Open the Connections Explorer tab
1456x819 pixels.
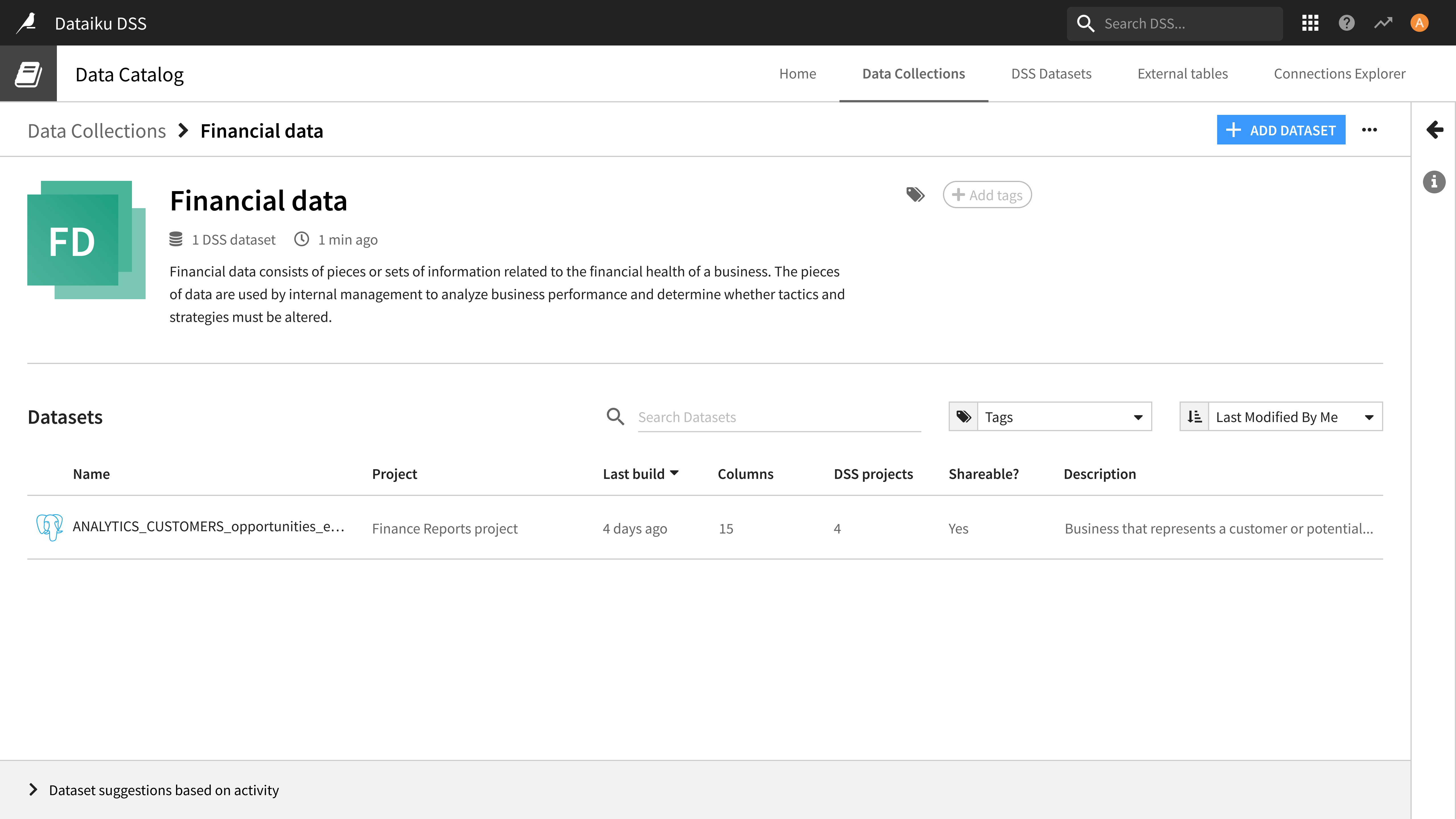[x=1340, y=73]
